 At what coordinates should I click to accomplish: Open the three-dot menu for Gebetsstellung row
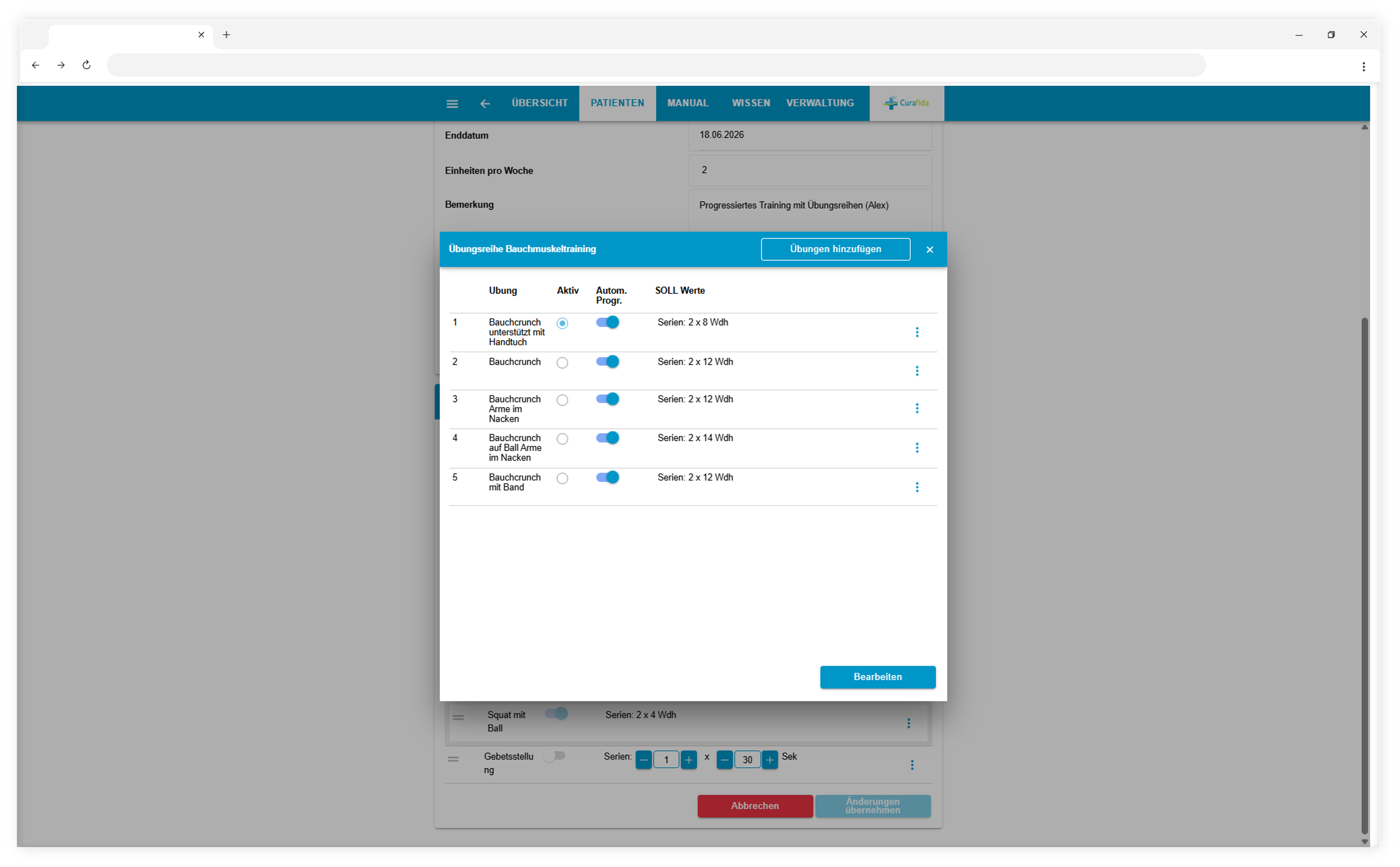point(912,764)
